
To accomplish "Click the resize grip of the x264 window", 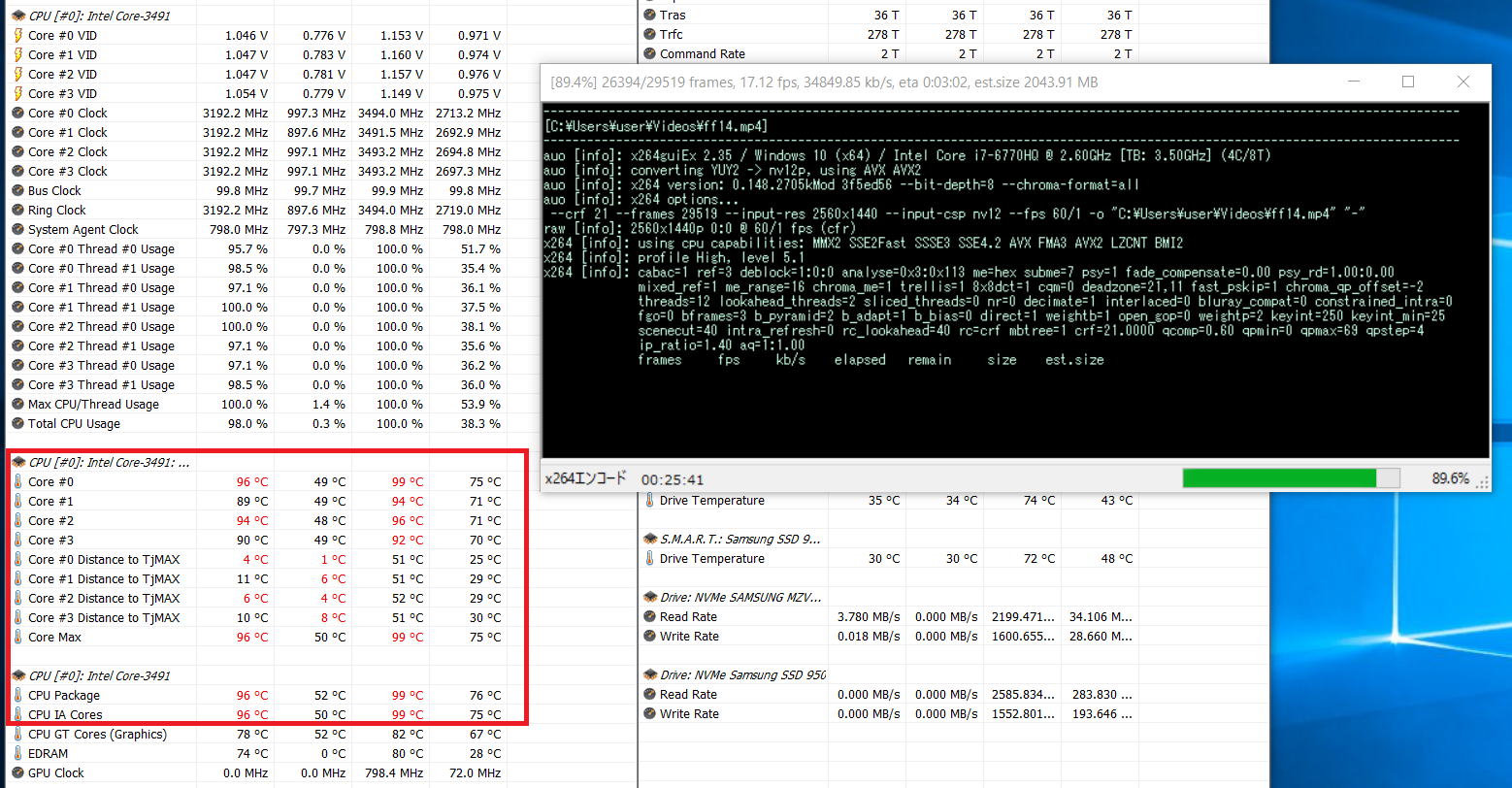I will 1482,481.
